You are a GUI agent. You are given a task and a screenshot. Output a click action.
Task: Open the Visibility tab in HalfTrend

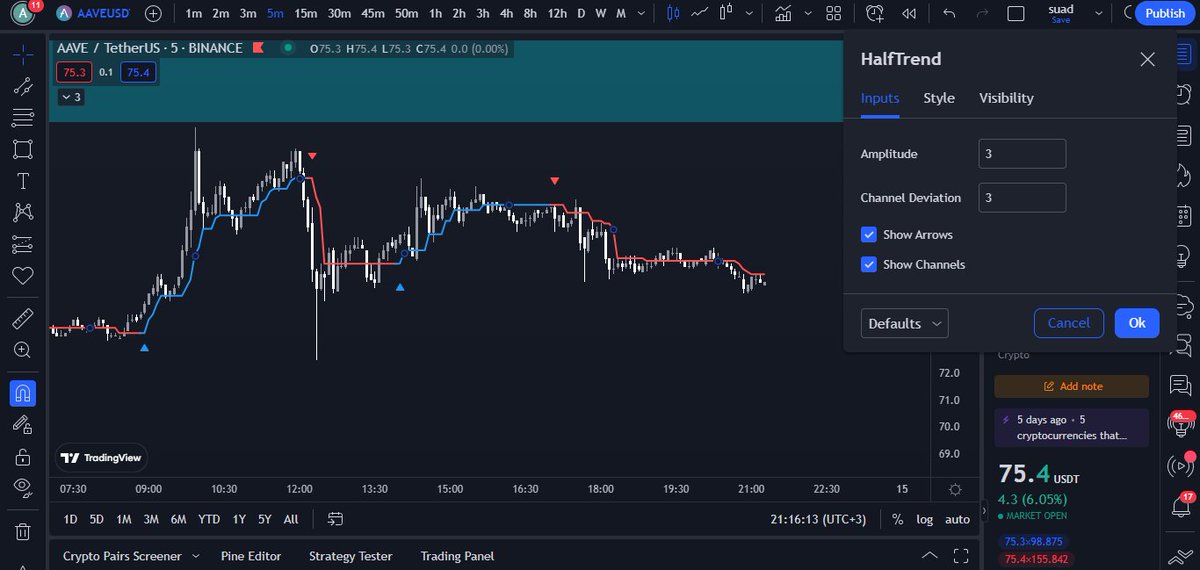pos(1006,98)
